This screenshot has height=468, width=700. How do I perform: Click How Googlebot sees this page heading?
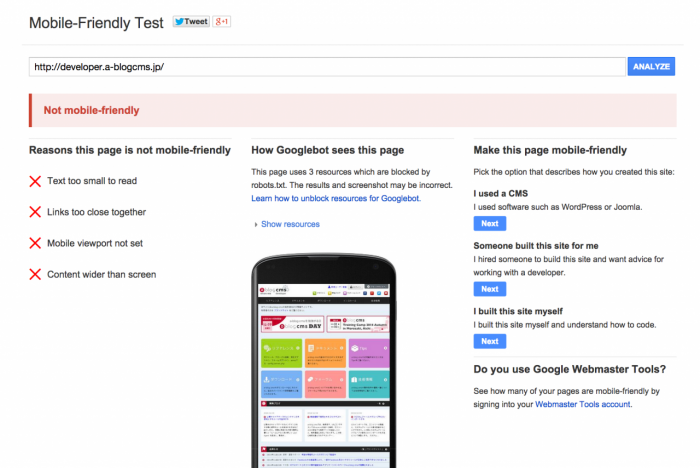(328, 150)
